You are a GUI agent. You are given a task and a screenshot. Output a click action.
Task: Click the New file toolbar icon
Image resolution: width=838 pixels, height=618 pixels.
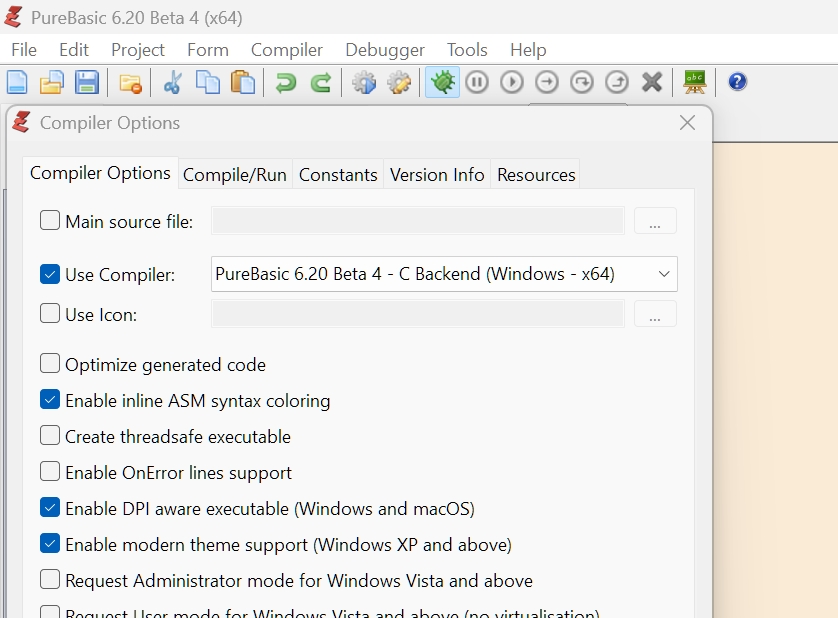(17, 82)
